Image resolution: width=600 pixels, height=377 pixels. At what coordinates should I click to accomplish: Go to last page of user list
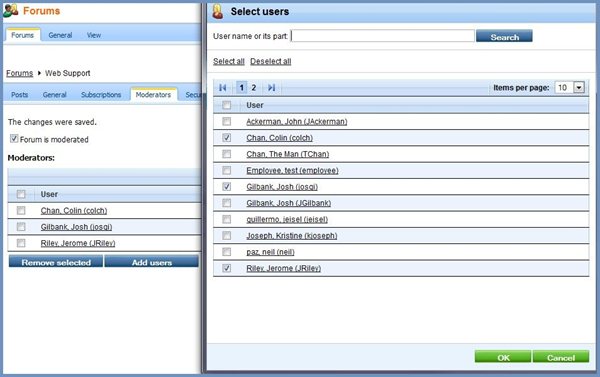(271, 88)
